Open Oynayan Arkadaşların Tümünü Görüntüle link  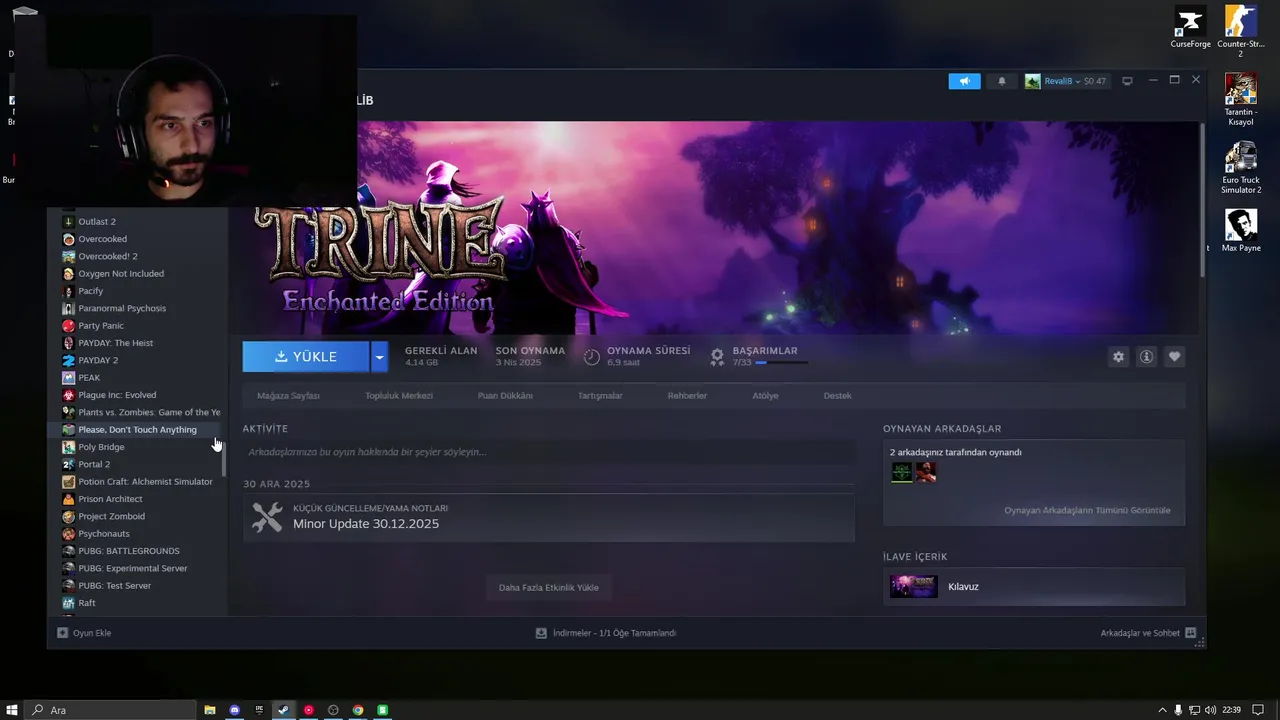tap(1087, 510)
